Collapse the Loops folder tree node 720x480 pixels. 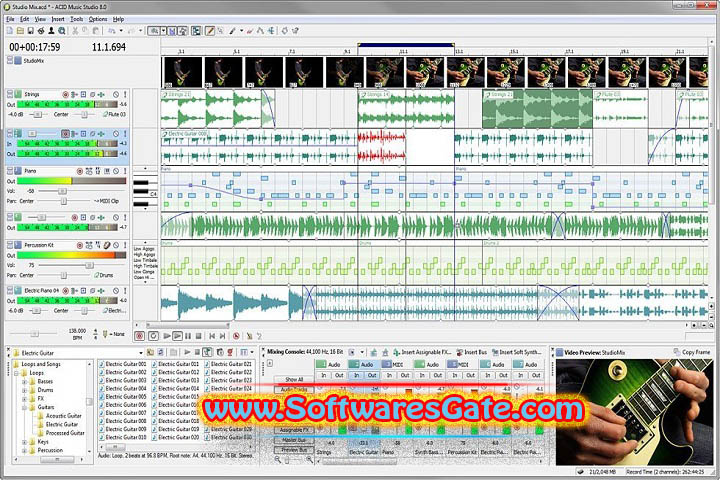pos(17,373)
